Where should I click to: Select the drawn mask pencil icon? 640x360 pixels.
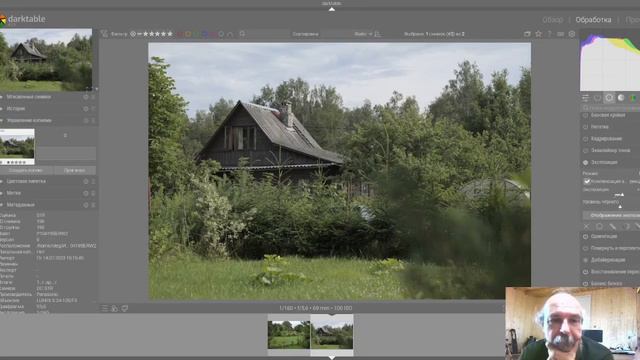pyautogui.click(x=612, y=226)
